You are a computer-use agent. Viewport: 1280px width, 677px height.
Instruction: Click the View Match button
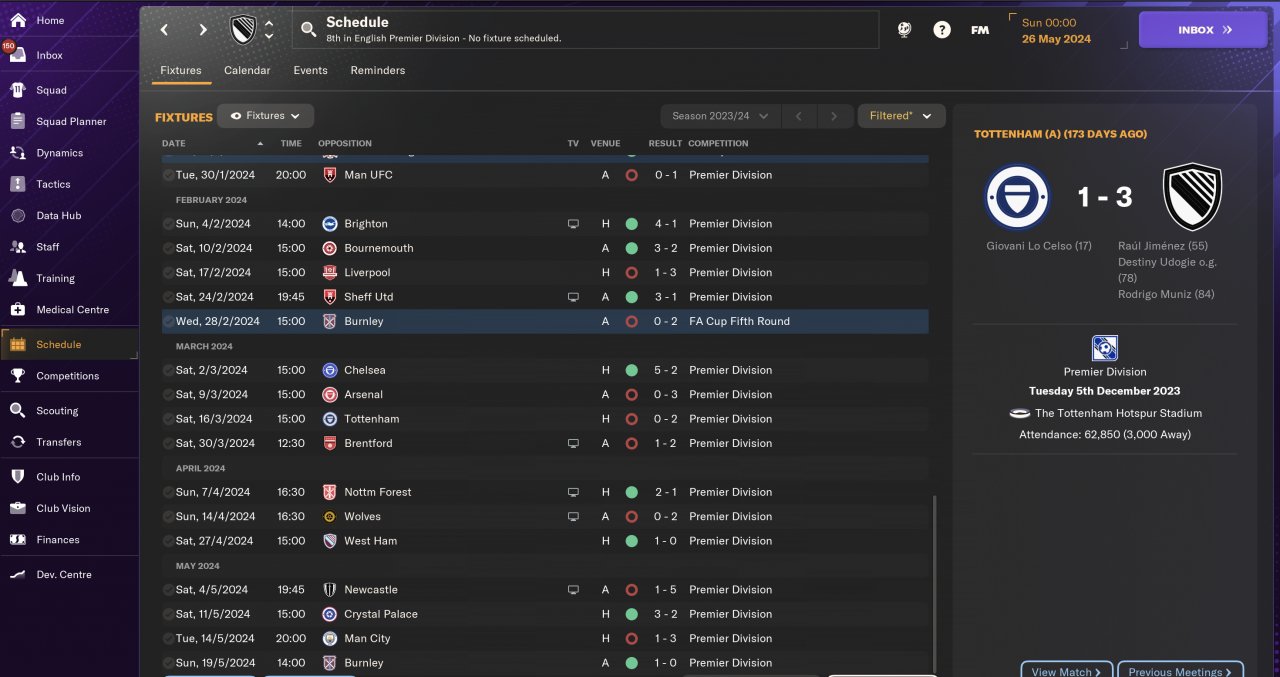(1066, 671)
